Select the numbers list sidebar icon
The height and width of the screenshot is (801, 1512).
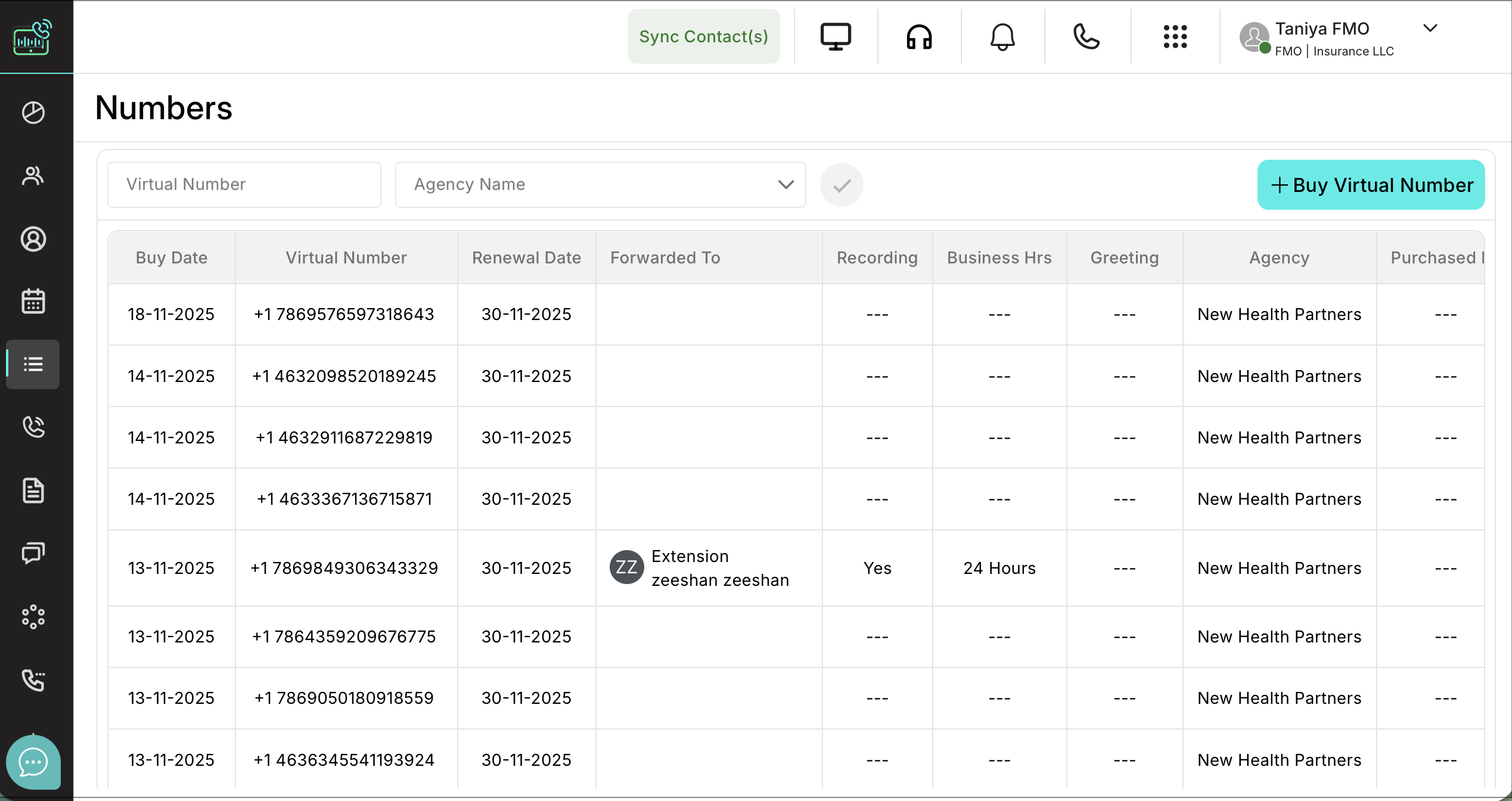(33, 364)
